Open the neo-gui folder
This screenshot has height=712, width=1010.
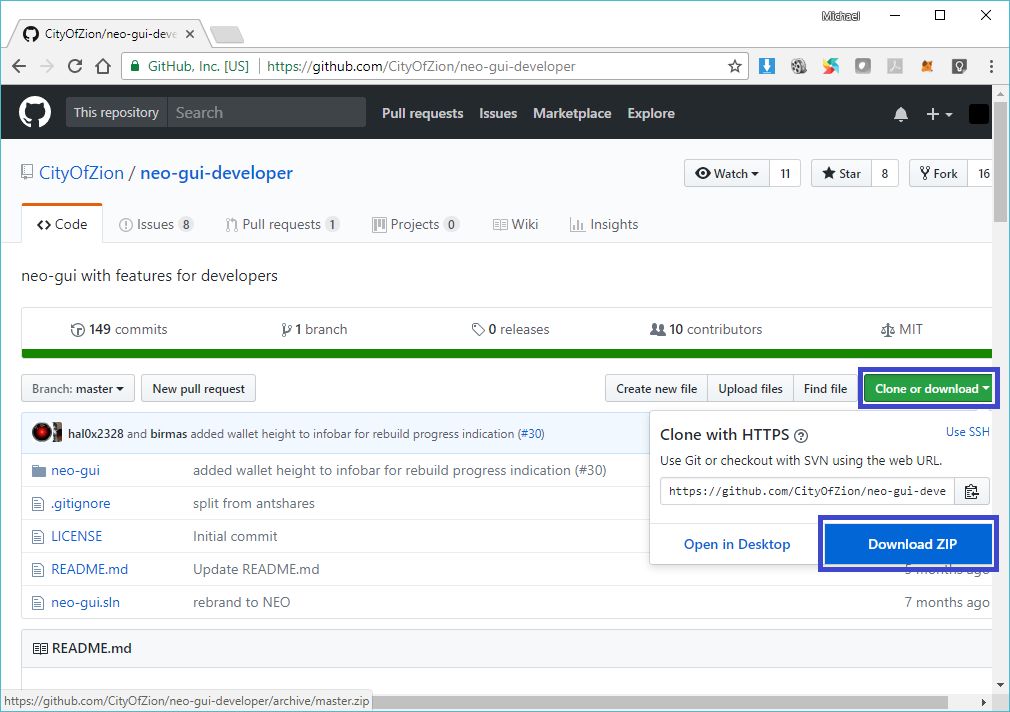point(75,470)
